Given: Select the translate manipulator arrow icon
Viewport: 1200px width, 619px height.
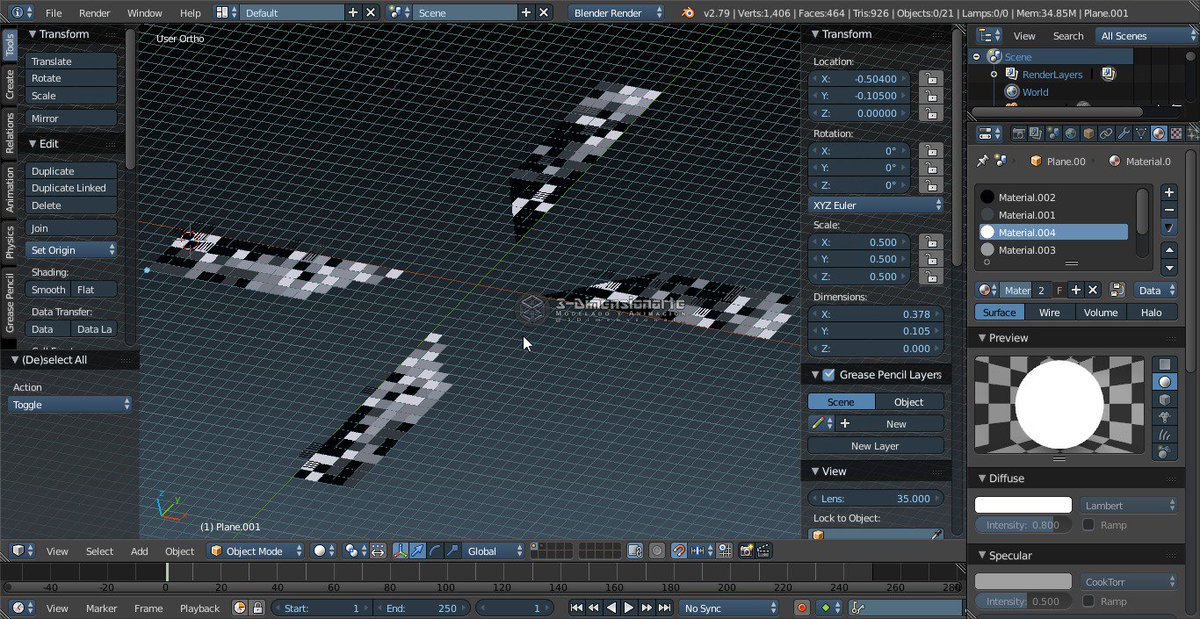Looking at the screenshot, I should tap(417, 551).
